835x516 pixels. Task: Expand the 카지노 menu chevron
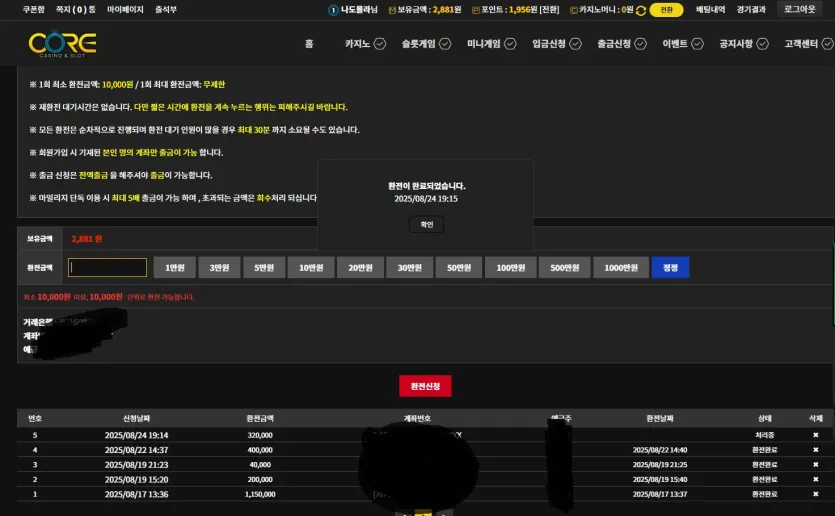coord(380,44)
